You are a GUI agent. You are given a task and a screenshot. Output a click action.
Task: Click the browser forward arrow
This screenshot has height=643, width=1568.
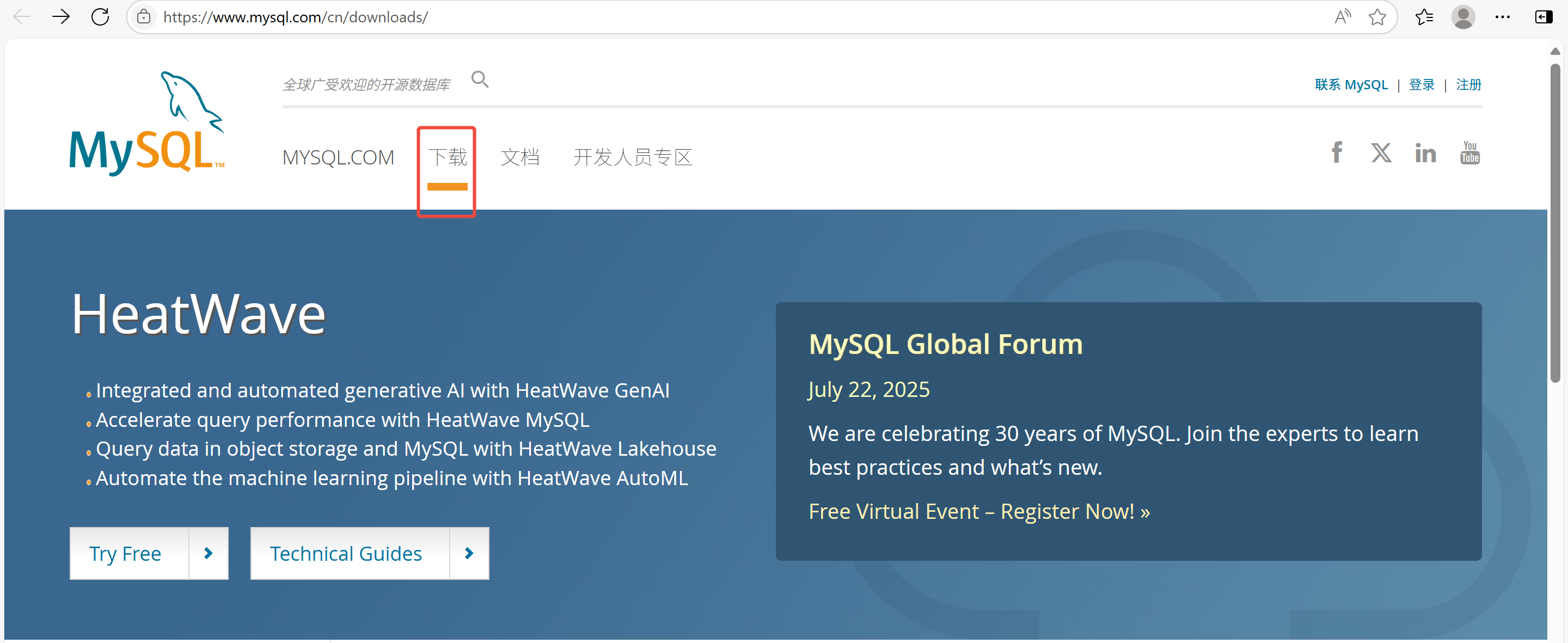61,16
